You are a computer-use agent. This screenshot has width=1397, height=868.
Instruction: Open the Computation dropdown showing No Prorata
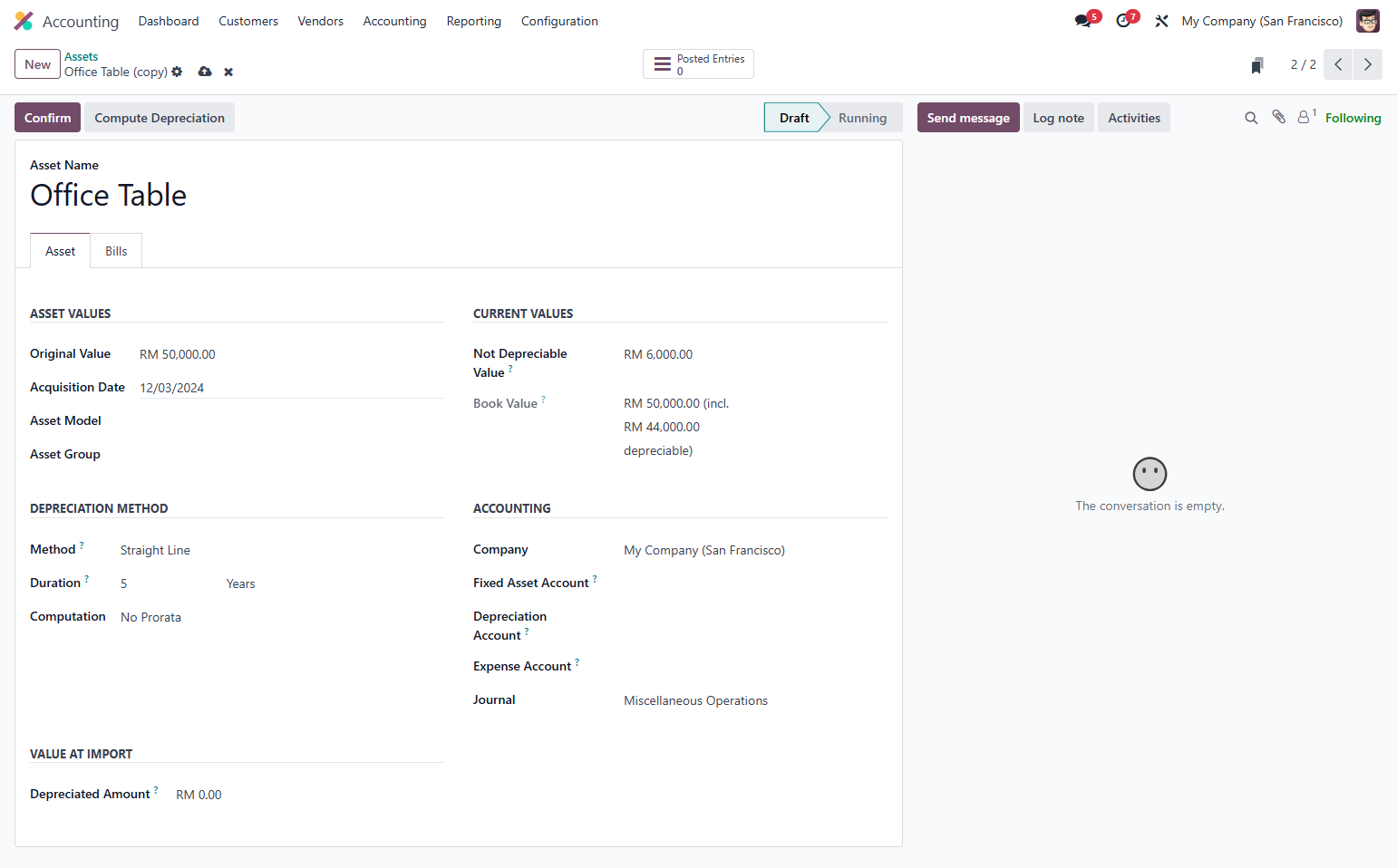pyautogui.click(x=282, y=617)
